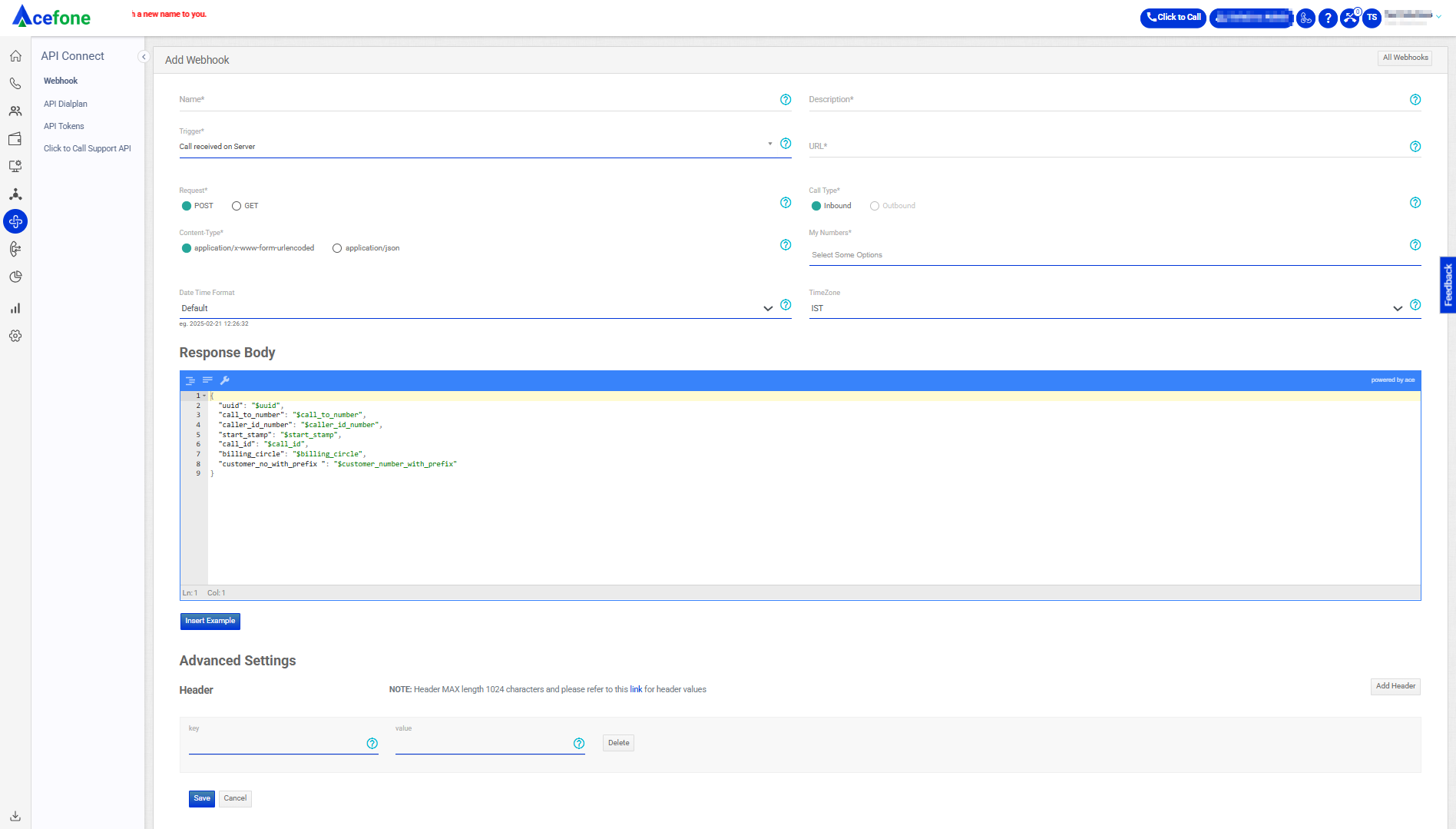Open the help question mark in top bar
The width and height of the screenshot is (1456, 829).
[x=1328, y=18]
